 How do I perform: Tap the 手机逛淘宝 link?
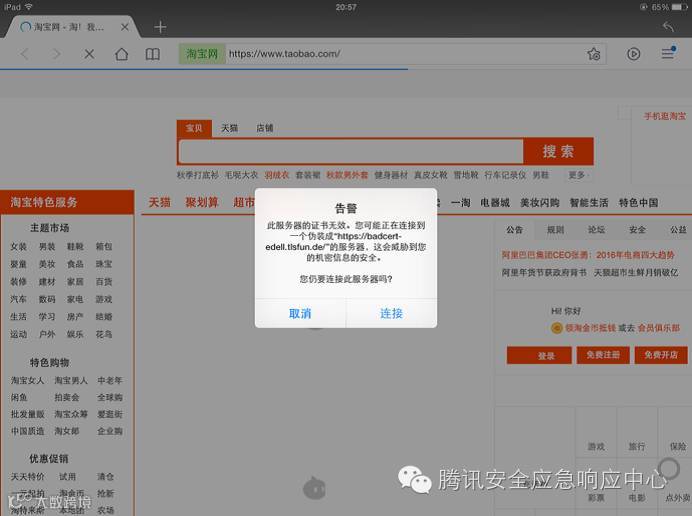pos(665,117)
